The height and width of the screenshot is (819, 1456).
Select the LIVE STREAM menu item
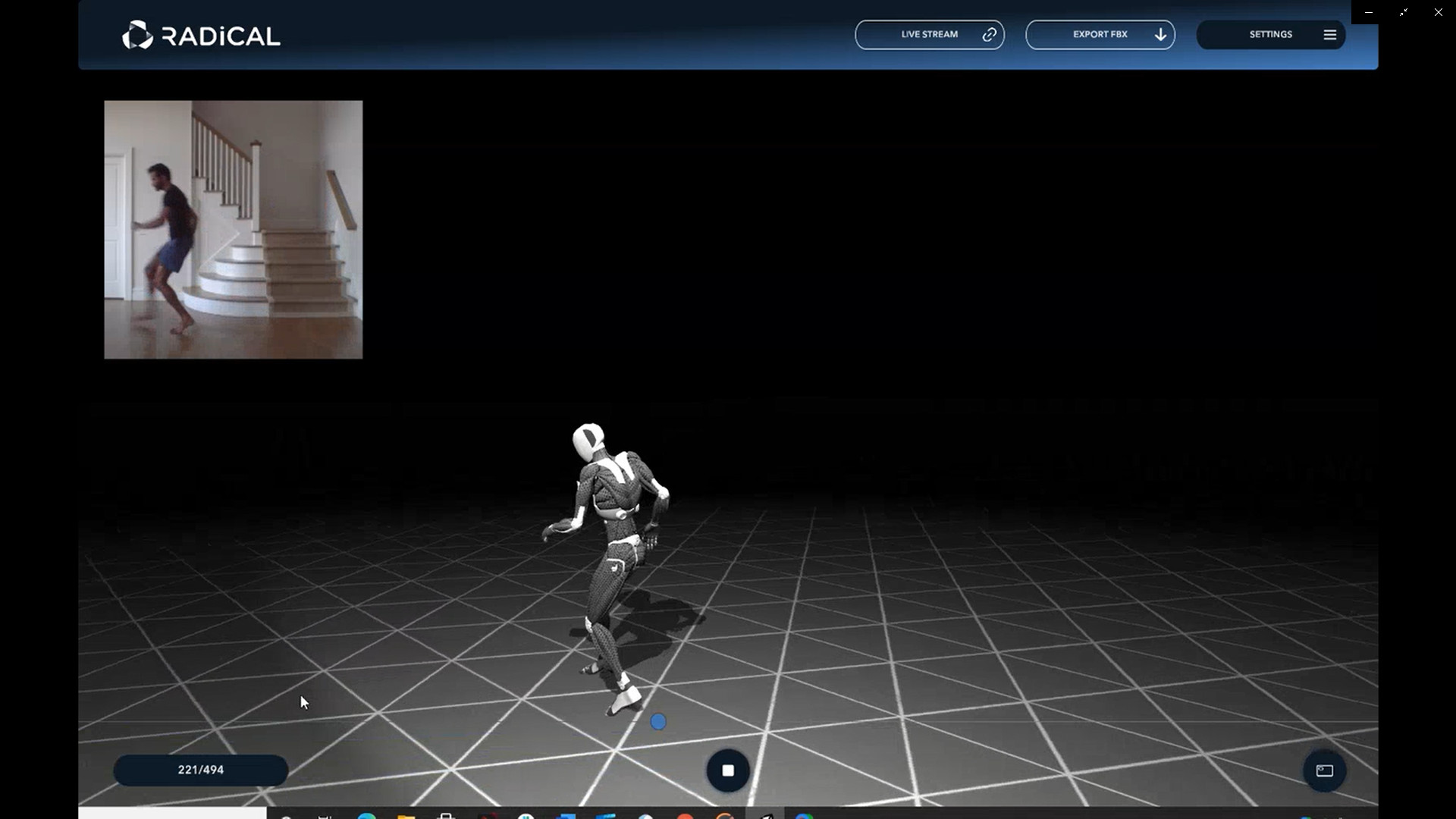click(x=930, y=34)
